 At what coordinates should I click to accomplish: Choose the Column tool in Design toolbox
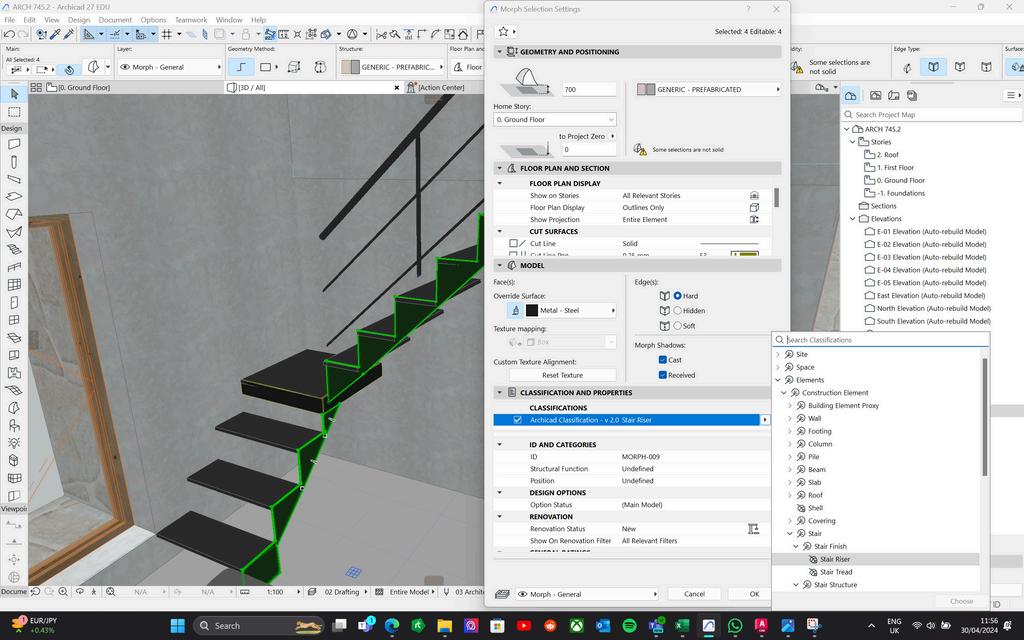click(x=14, y=161)
